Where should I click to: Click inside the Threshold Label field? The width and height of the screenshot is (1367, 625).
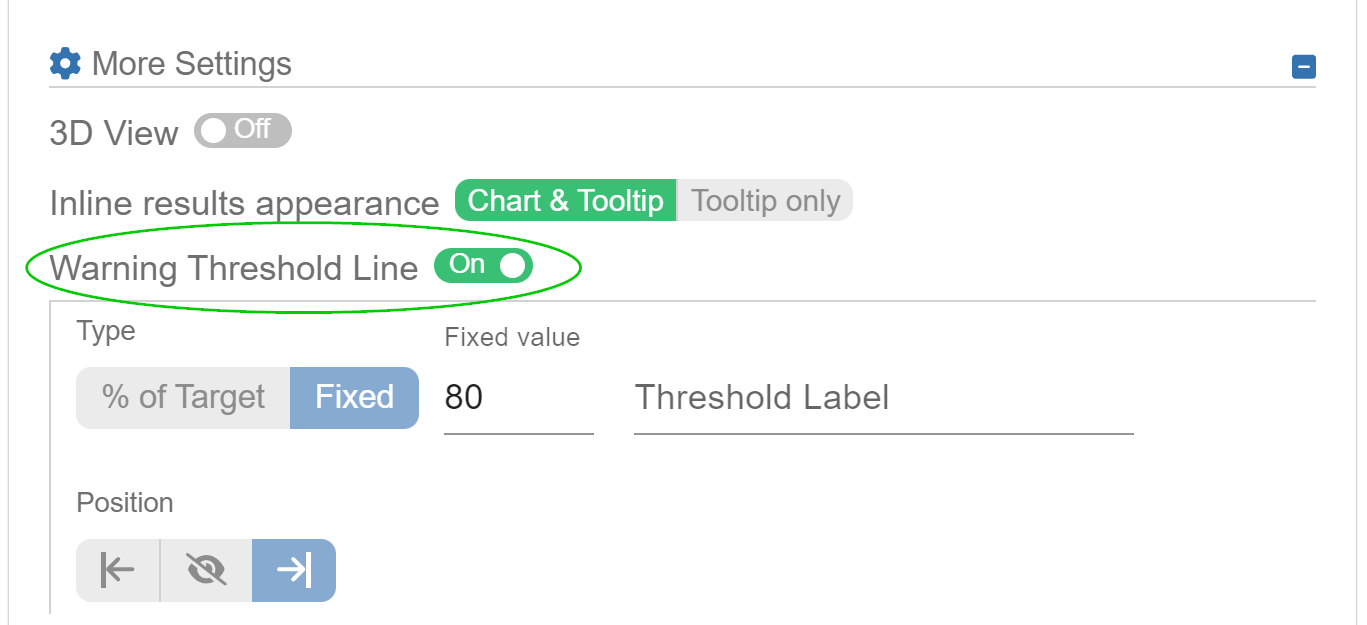pos(880,397)
